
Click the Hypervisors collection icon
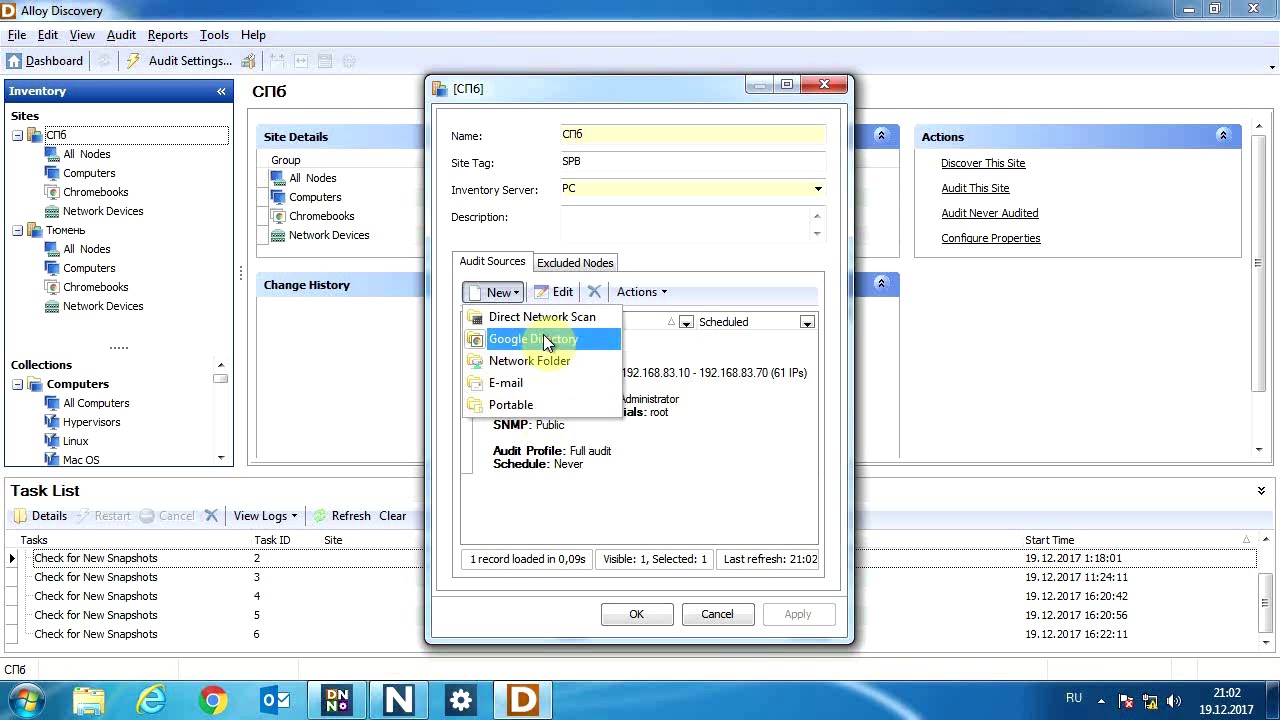coord(52,422)
